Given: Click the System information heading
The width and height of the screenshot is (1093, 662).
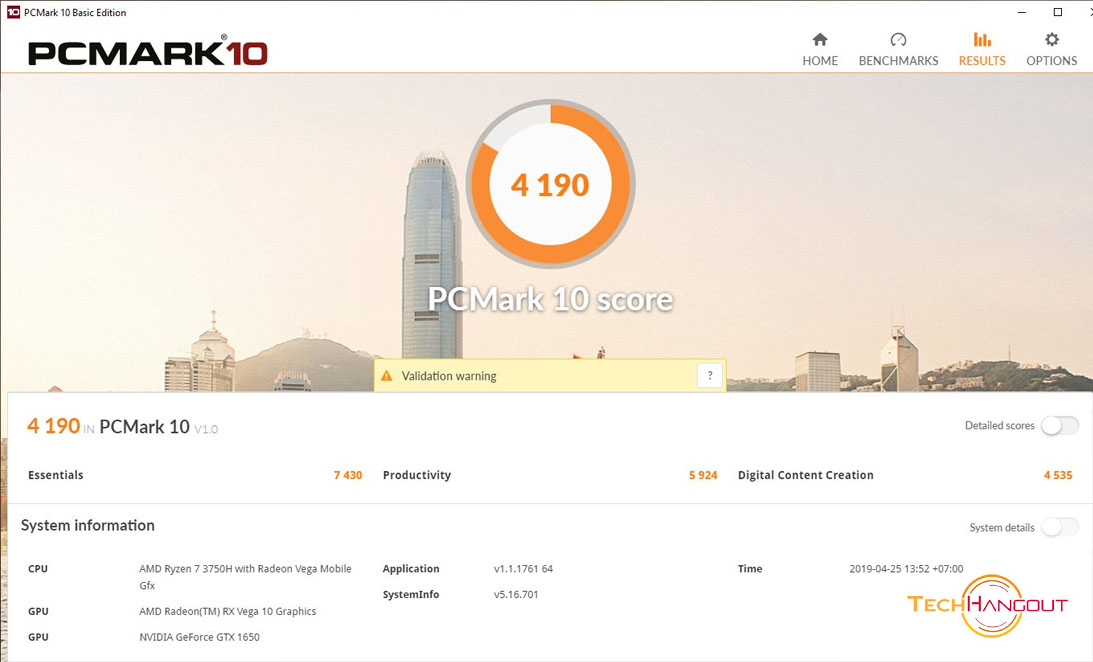Looking at the screenshot, I should 88,525.
